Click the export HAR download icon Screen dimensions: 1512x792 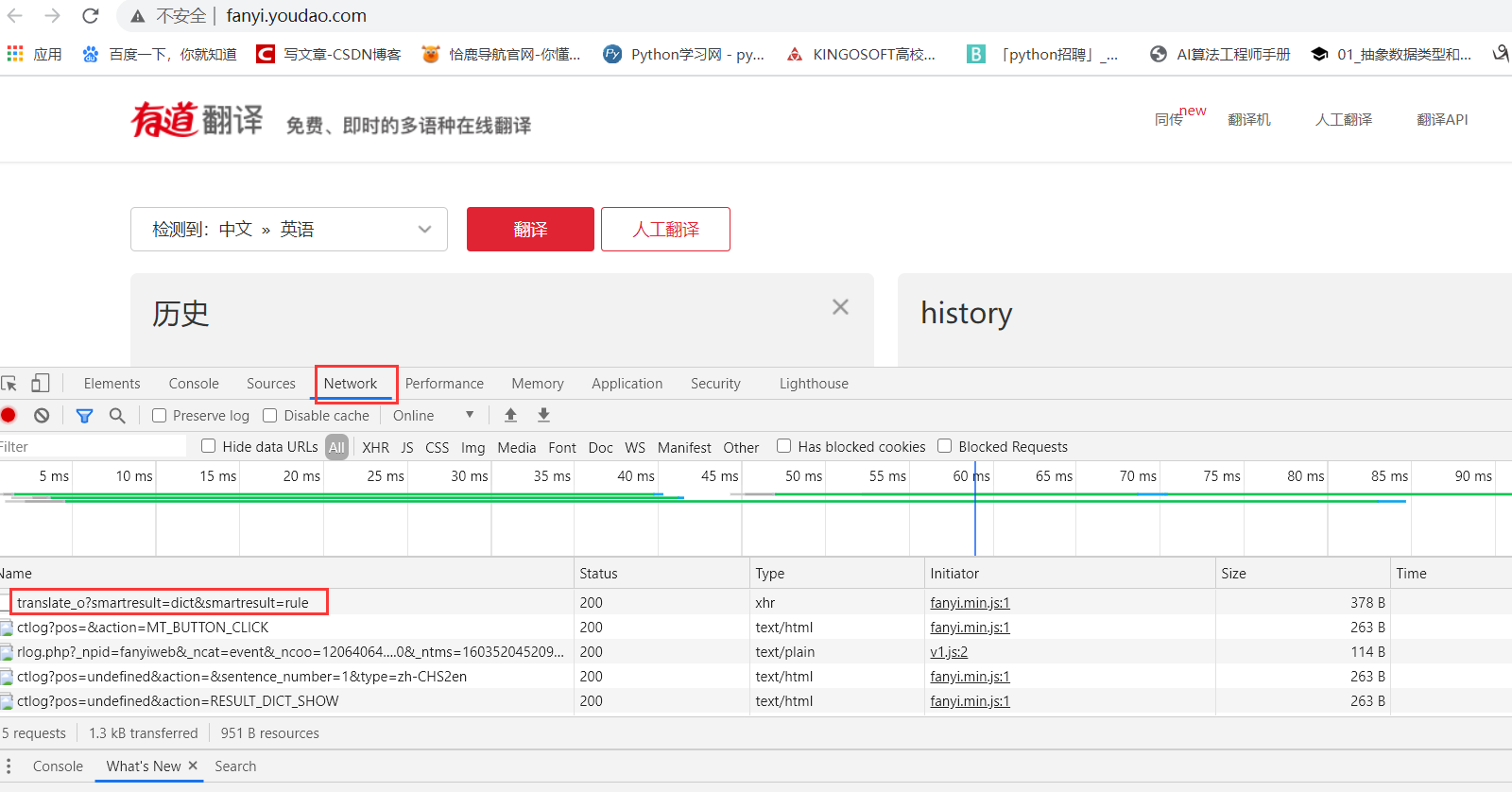[x=543, y=415]
